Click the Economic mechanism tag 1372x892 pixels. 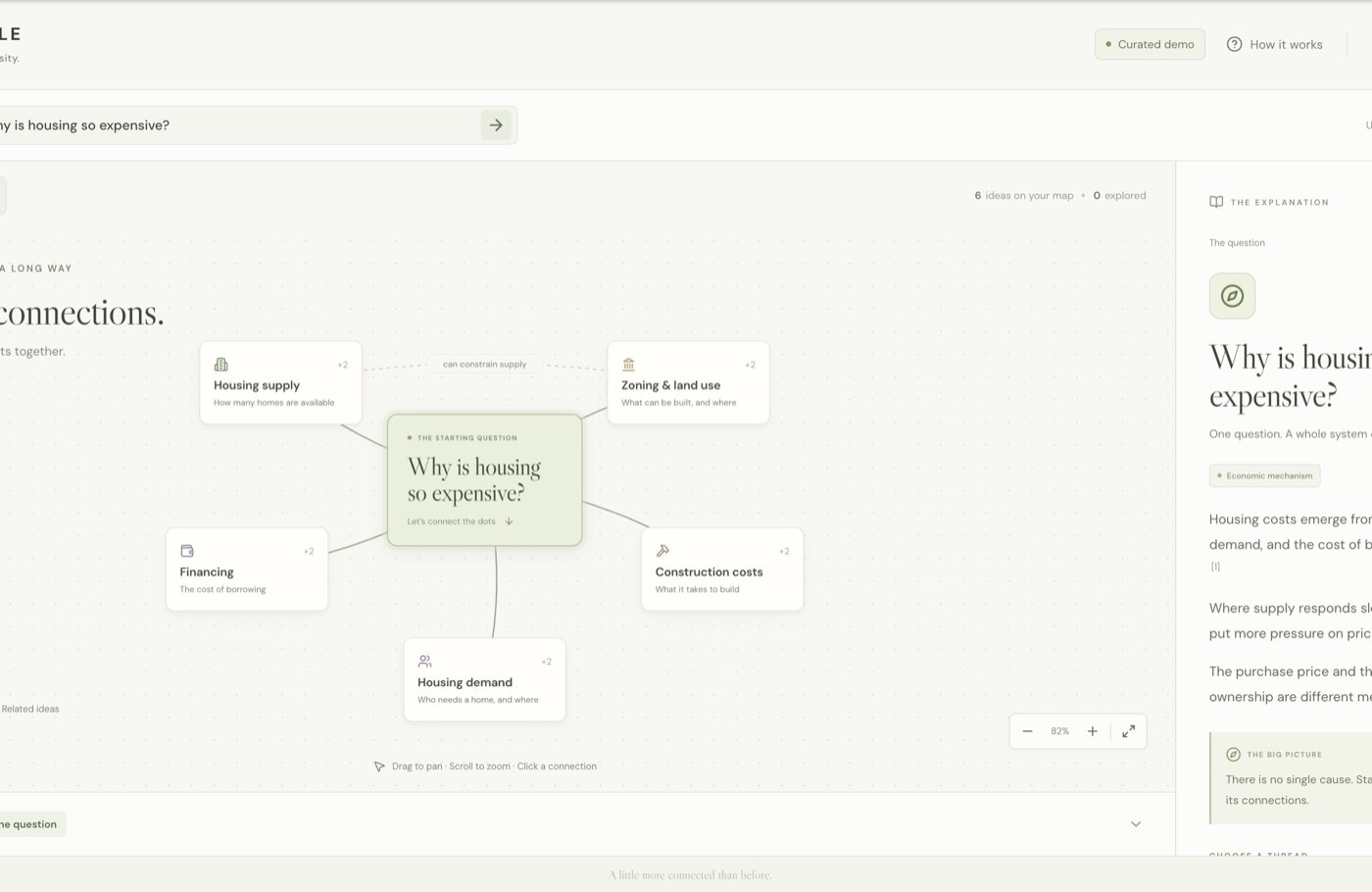1264,475
